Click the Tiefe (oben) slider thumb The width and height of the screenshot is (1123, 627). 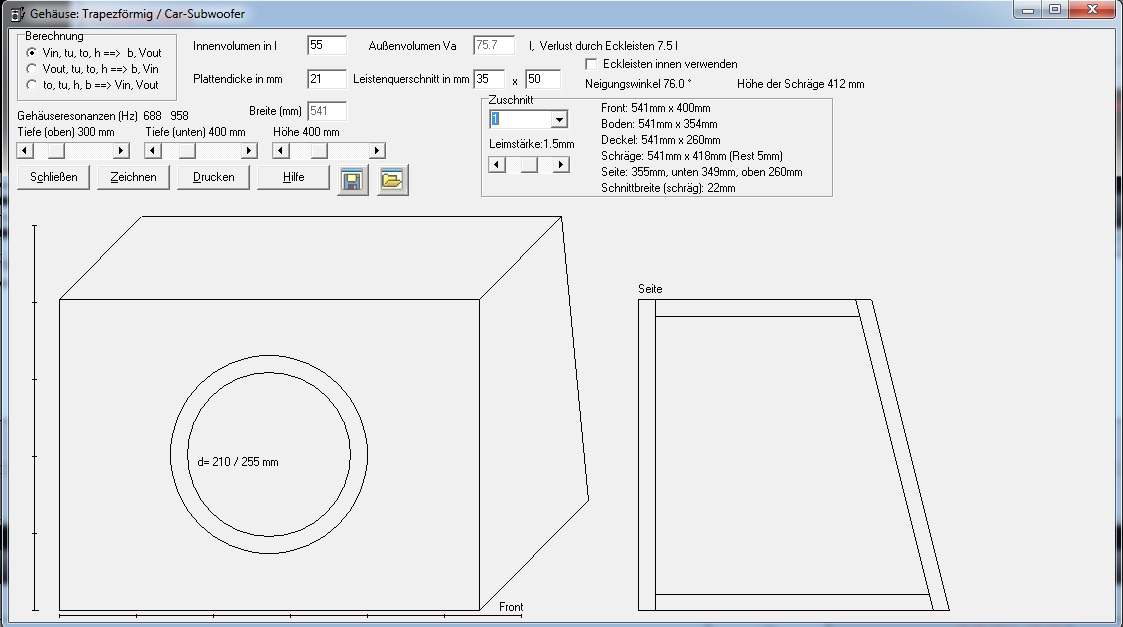click(x=56, y=150)
